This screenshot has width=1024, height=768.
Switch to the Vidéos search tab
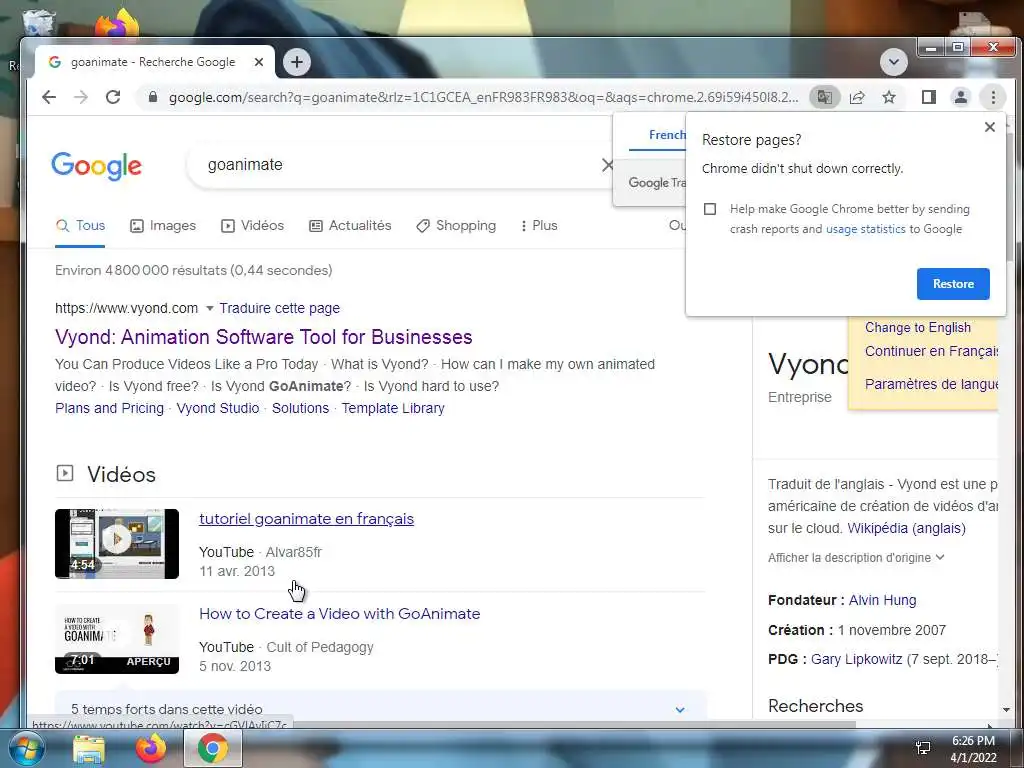click(253, 226)
